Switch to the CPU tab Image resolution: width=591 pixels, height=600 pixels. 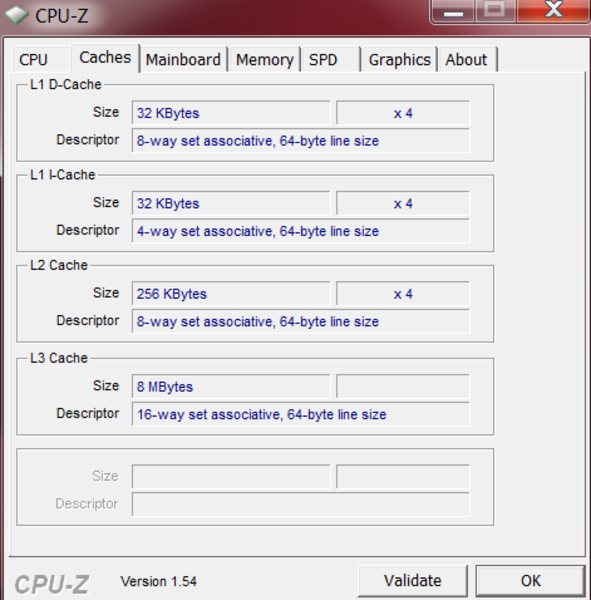click(x=34, y=60)
